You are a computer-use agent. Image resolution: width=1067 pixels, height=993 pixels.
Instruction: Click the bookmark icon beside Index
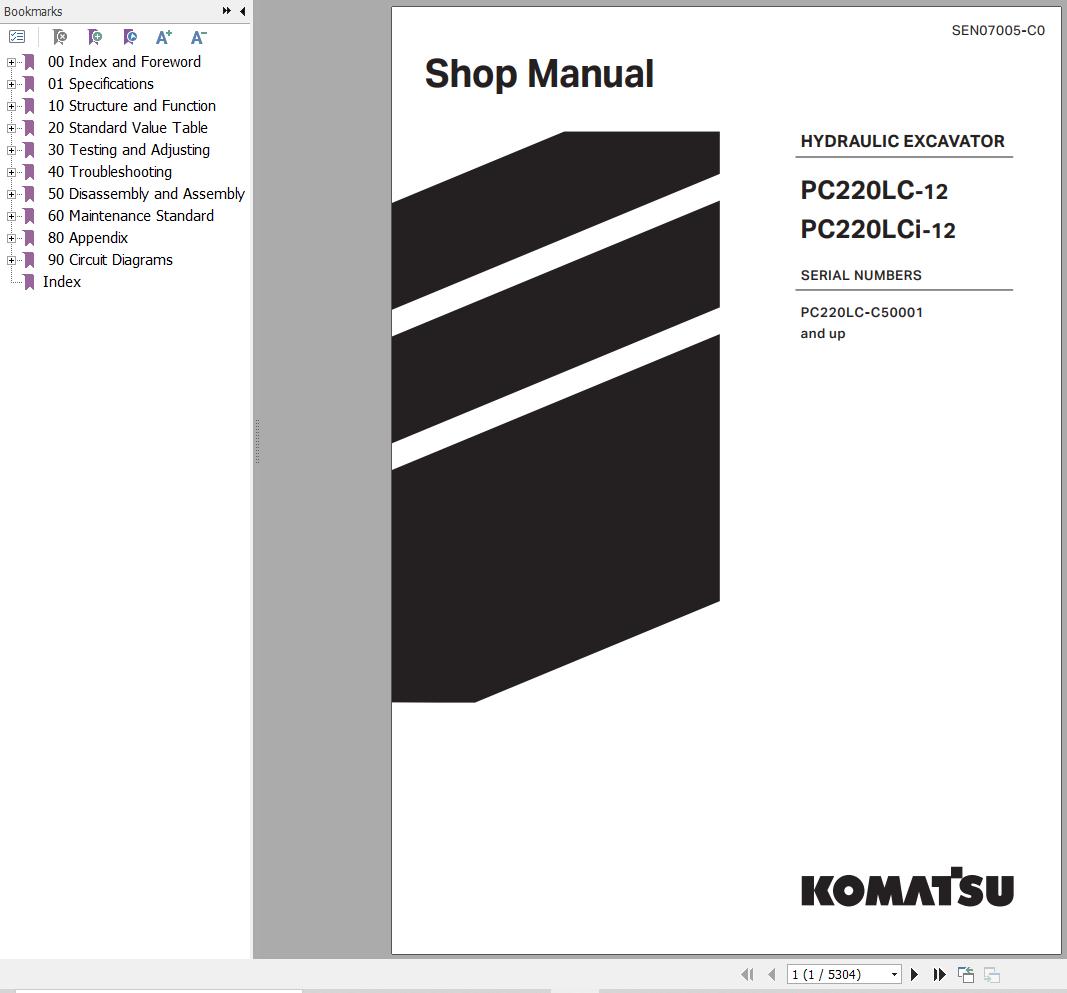pos(29,282)
